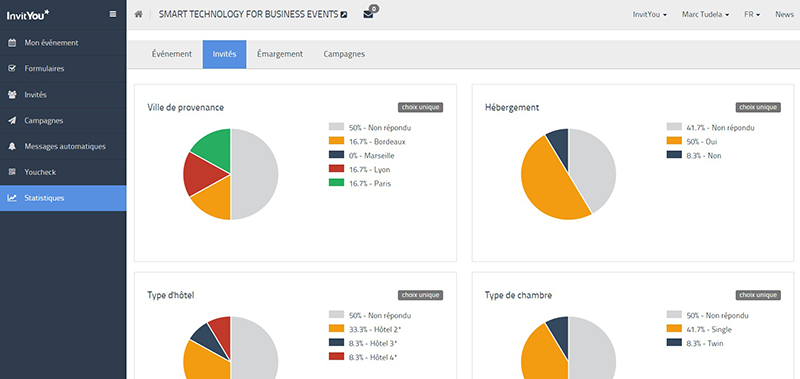Click the Campagnes paper plane icon

tap(12, 121)
